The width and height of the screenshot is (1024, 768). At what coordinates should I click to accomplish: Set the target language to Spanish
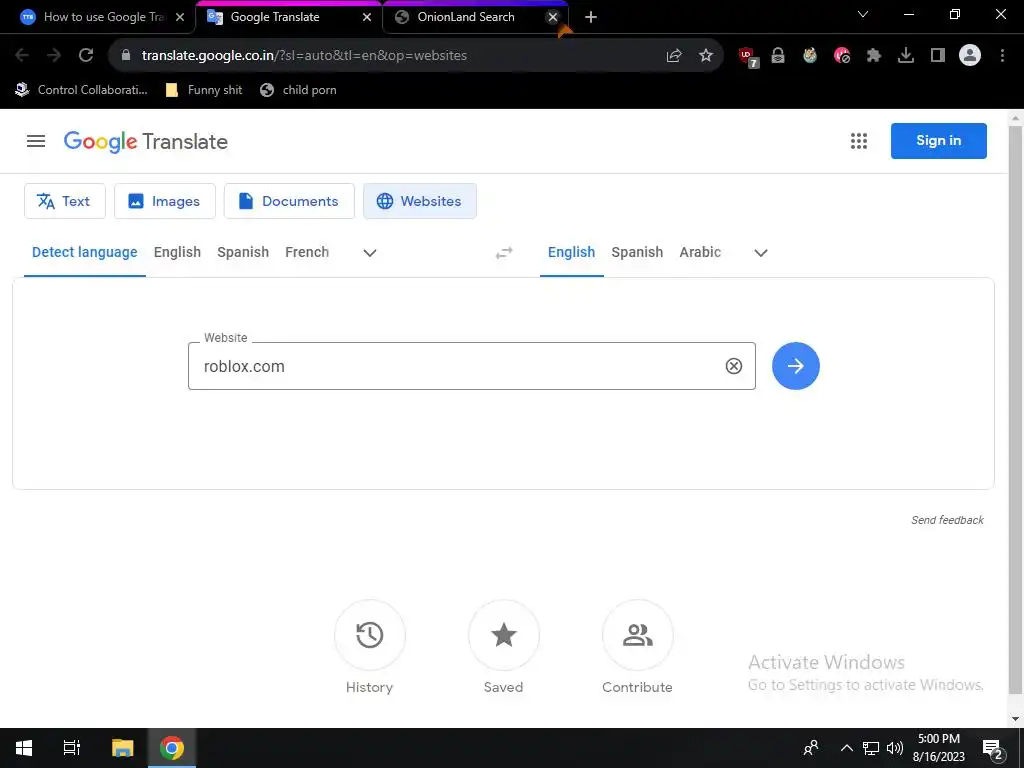pos(637,252)
